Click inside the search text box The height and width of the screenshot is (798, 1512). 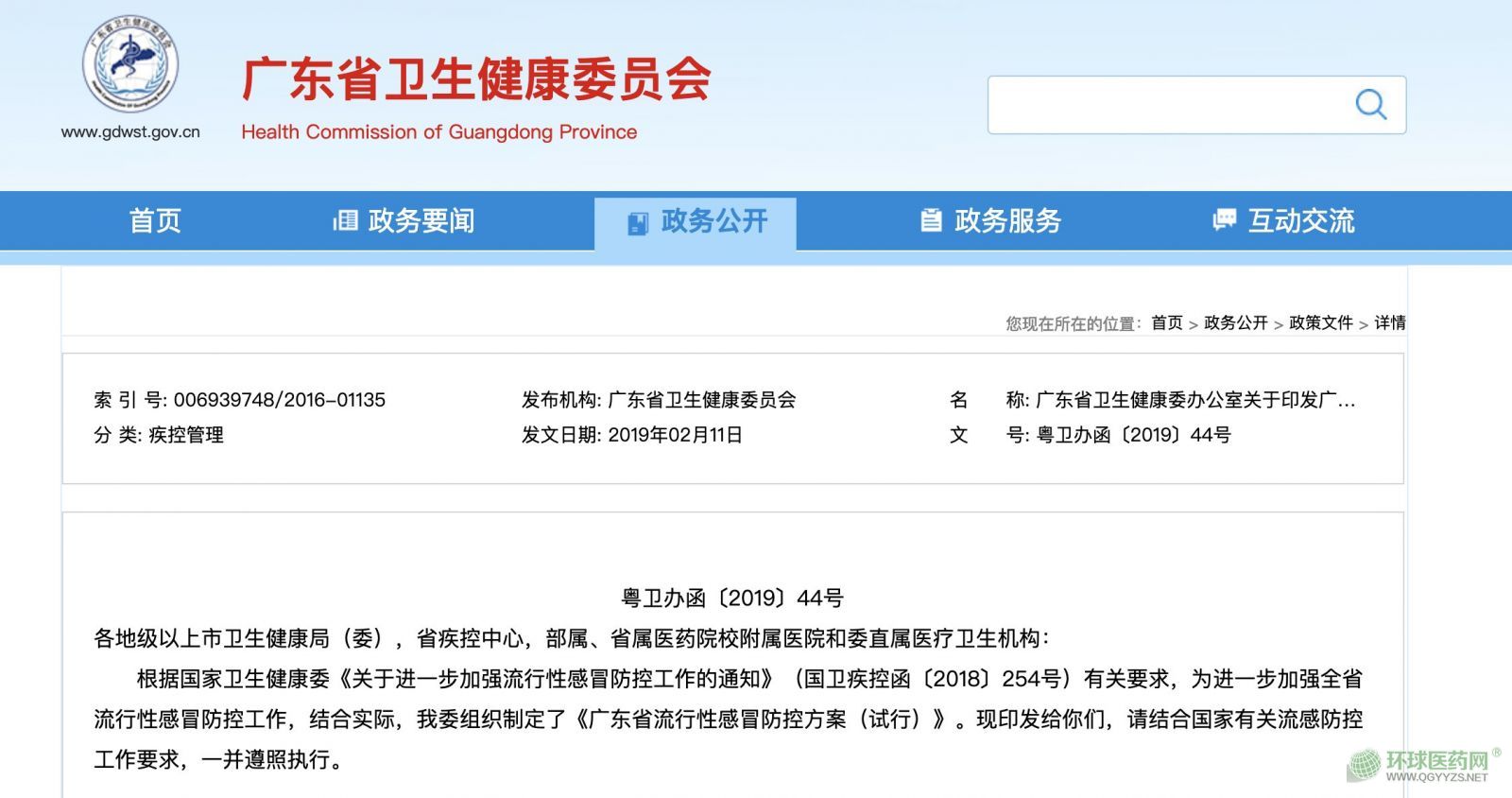pos(1167,104)
